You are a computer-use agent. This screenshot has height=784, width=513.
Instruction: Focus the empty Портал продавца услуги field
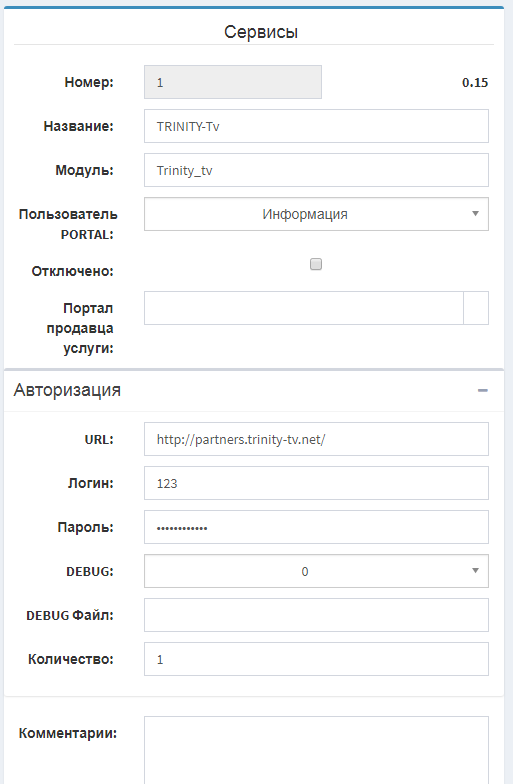tap(304, 308)
